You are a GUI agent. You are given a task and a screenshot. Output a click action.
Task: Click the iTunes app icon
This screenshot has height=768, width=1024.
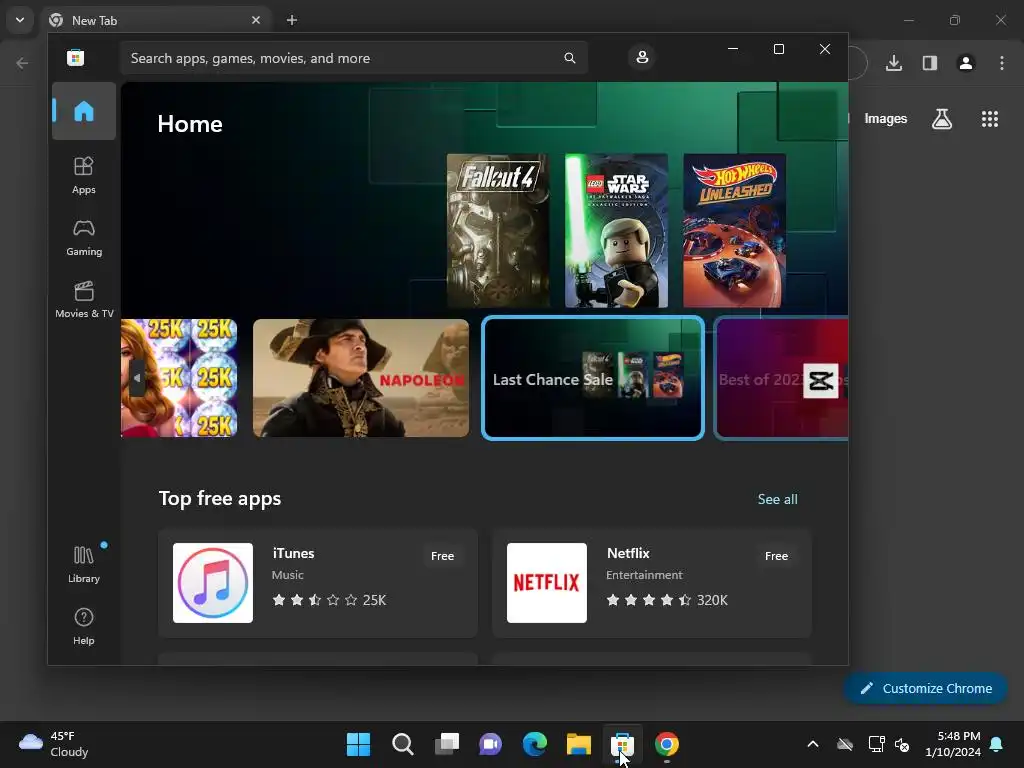(x=213, y=583)
